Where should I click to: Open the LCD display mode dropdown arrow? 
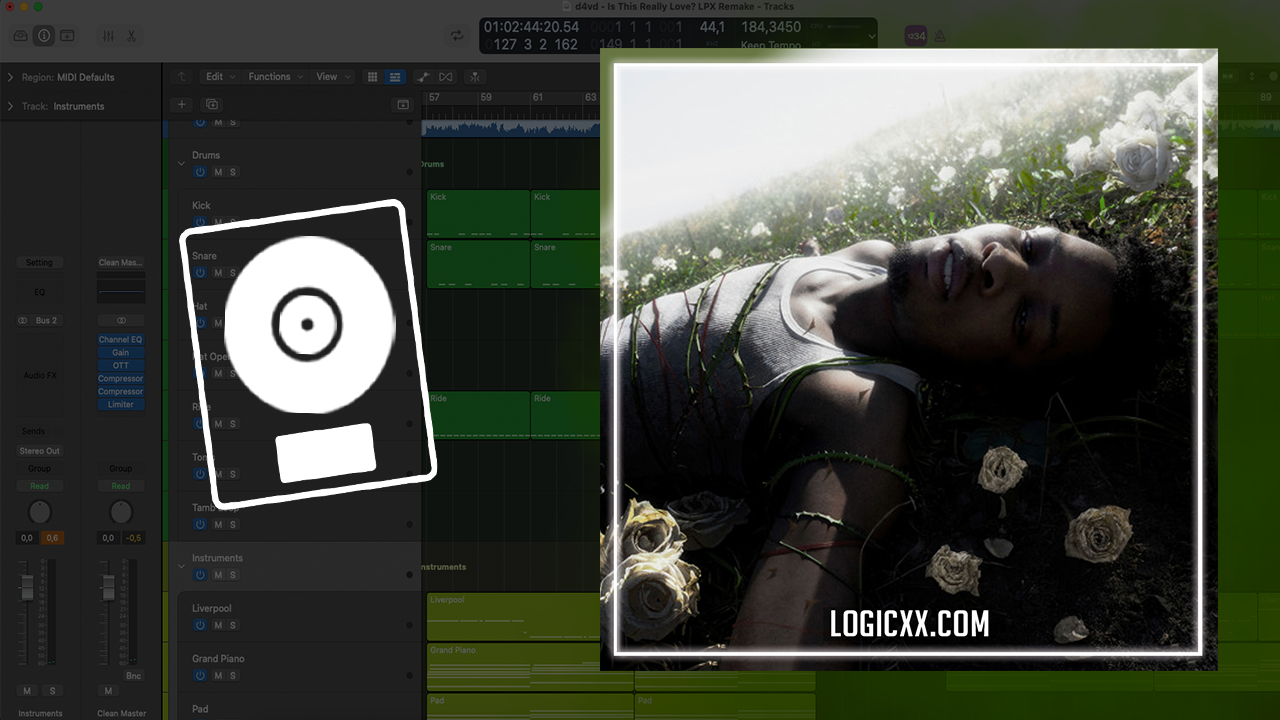tap(871, 36)
